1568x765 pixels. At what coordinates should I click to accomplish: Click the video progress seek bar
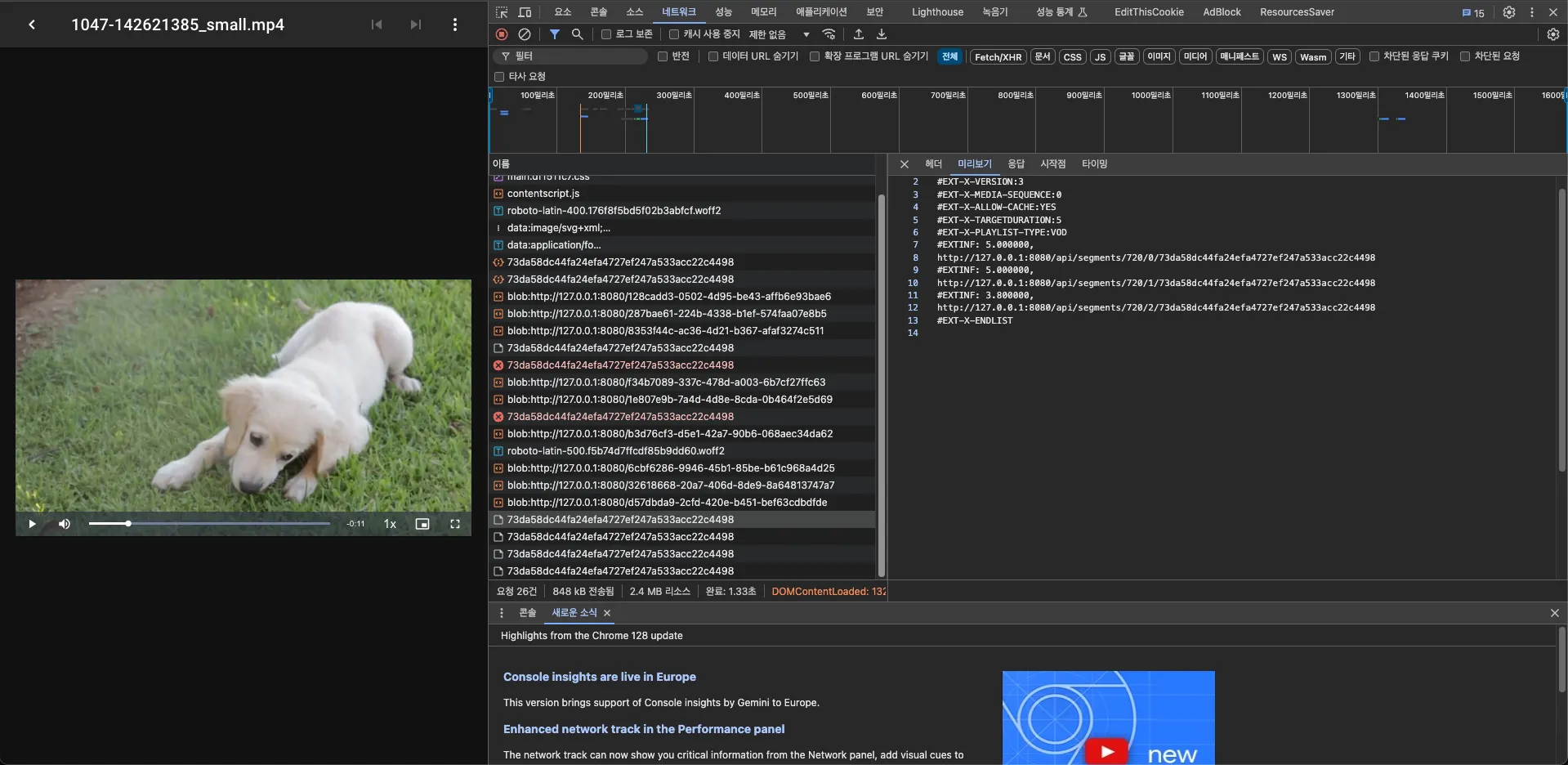pos(209,524)
